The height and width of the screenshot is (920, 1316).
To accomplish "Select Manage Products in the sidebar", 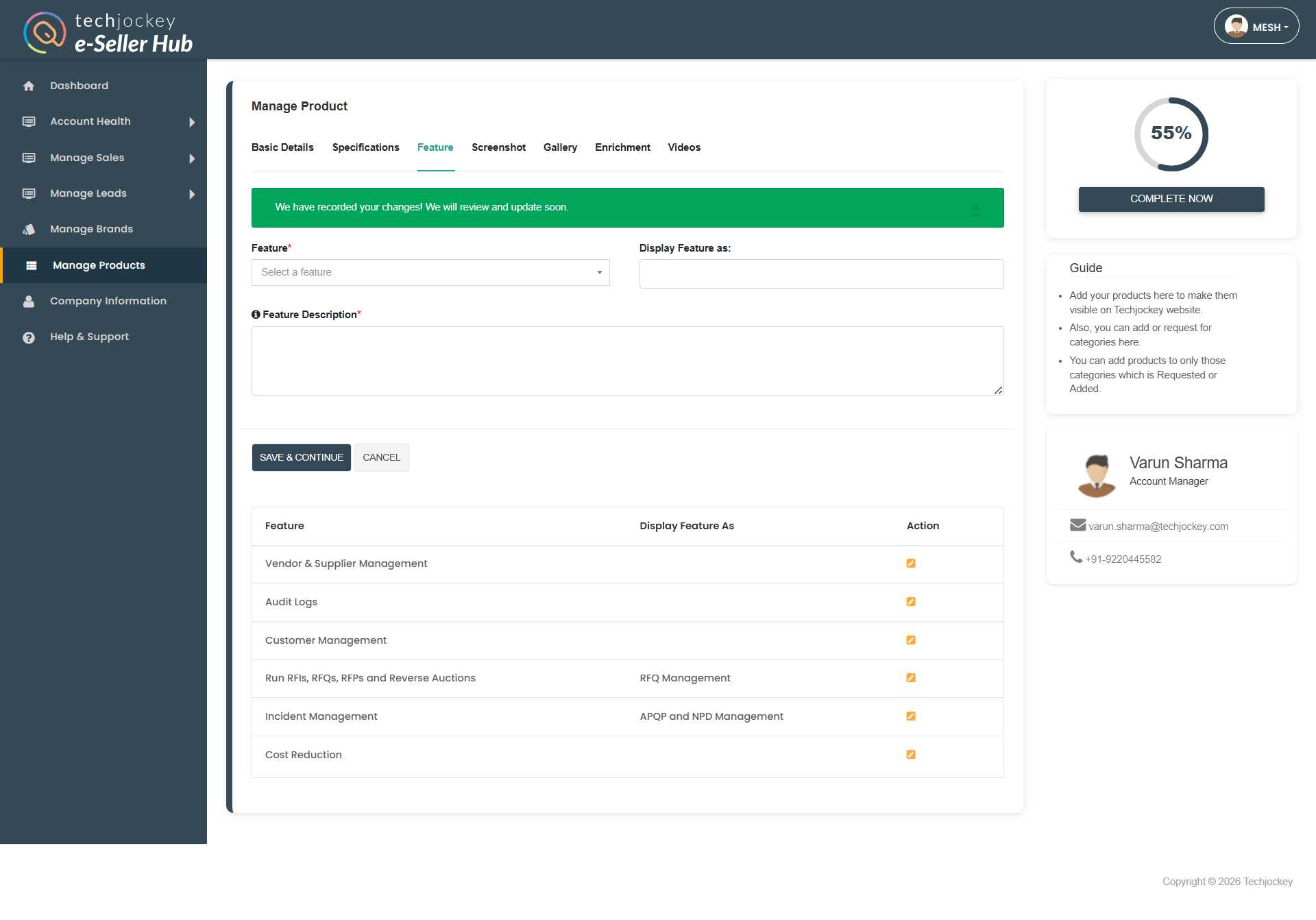I will point(103,265).
